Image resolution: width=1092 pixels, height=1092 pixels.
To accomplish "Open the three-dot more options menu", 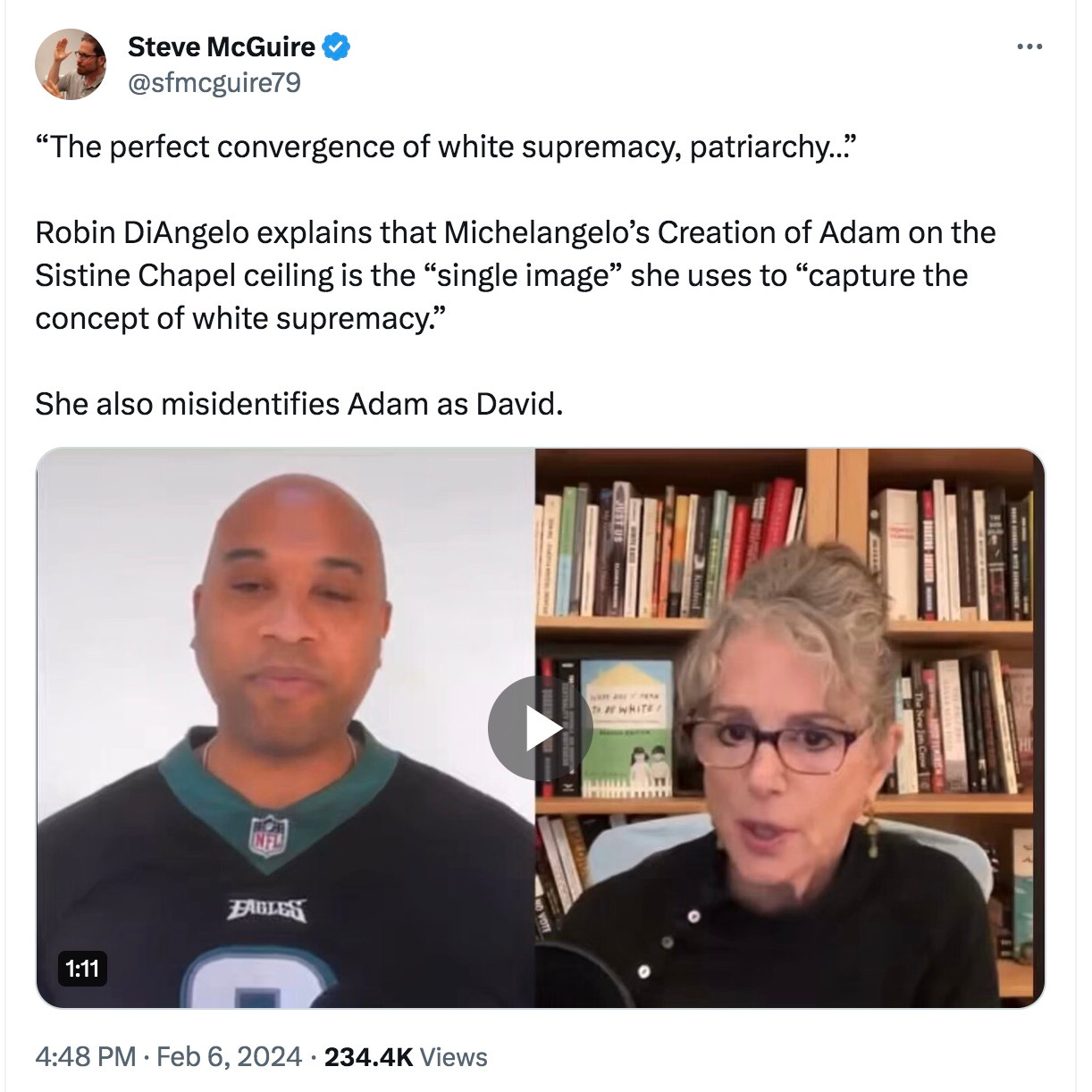I will click(1029, 46).
